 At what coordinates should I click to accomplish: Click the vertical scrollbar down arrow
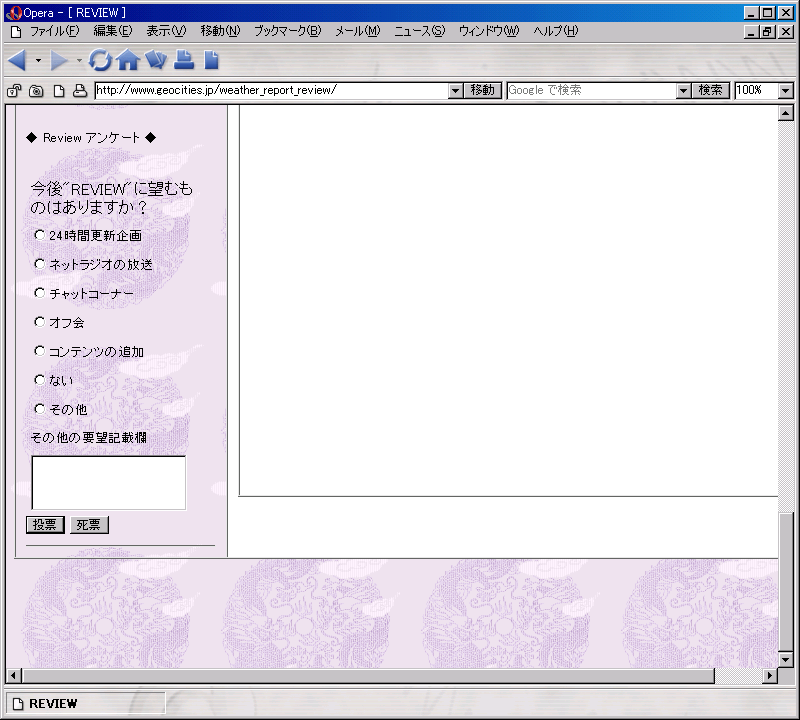coord(786,659)
